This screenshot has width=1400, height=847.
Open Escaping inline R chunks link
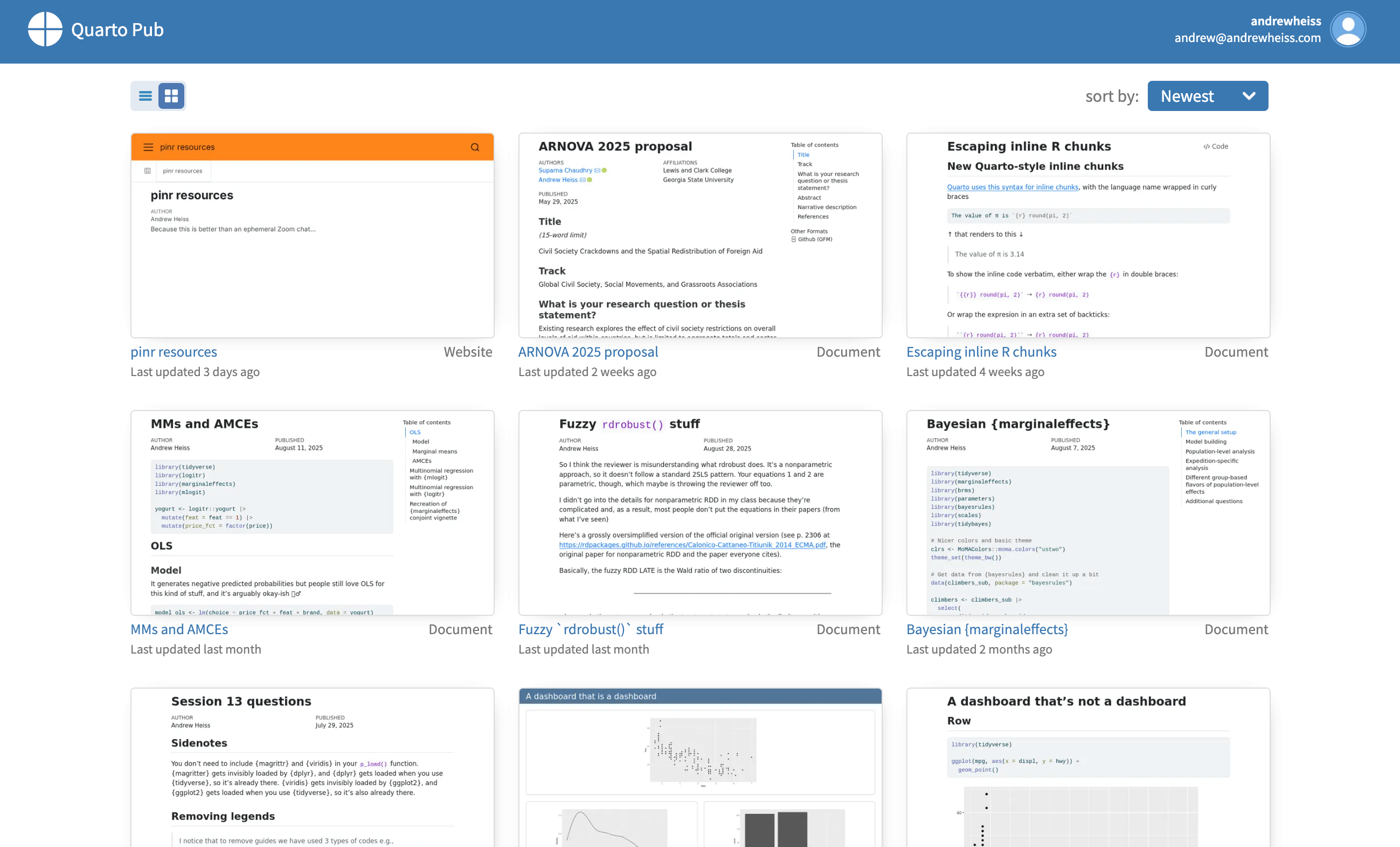(x=981, y=352)
